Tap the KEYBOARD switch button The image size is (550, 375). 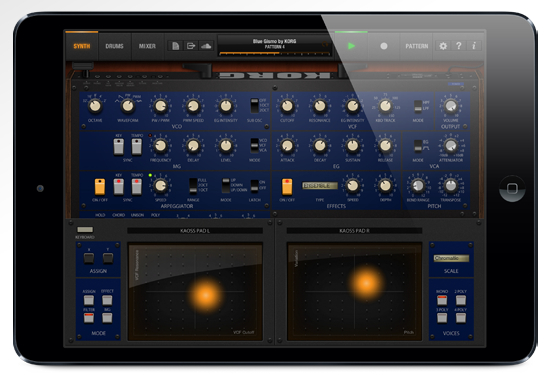[x=85, y=229]
